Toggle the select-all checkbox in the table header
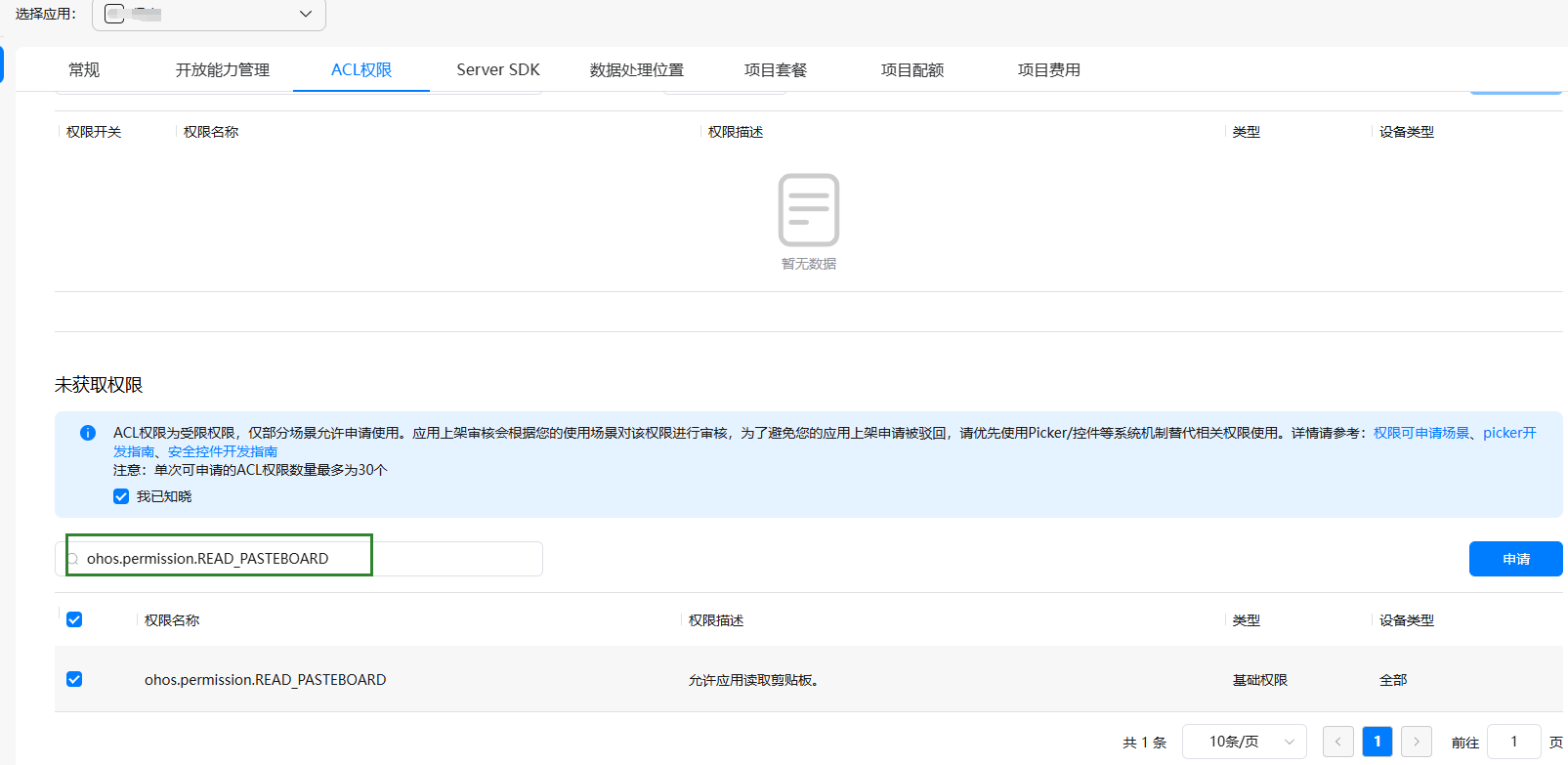The height and width of the screenshot is (765, 1568). point(74,619)
